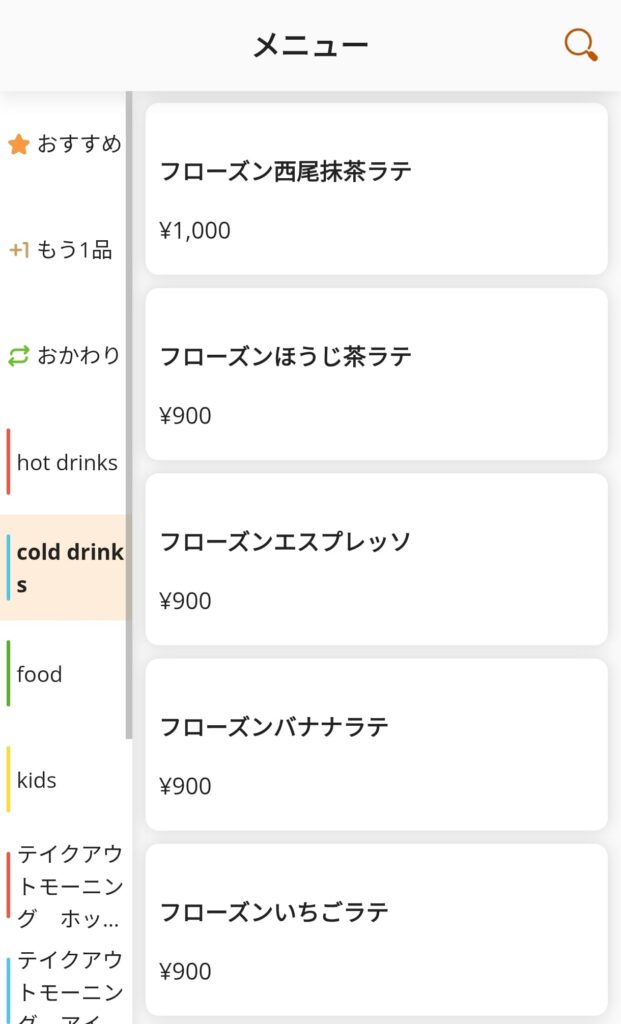Select フローズンエスプレッソ item

tap(376, 559)
